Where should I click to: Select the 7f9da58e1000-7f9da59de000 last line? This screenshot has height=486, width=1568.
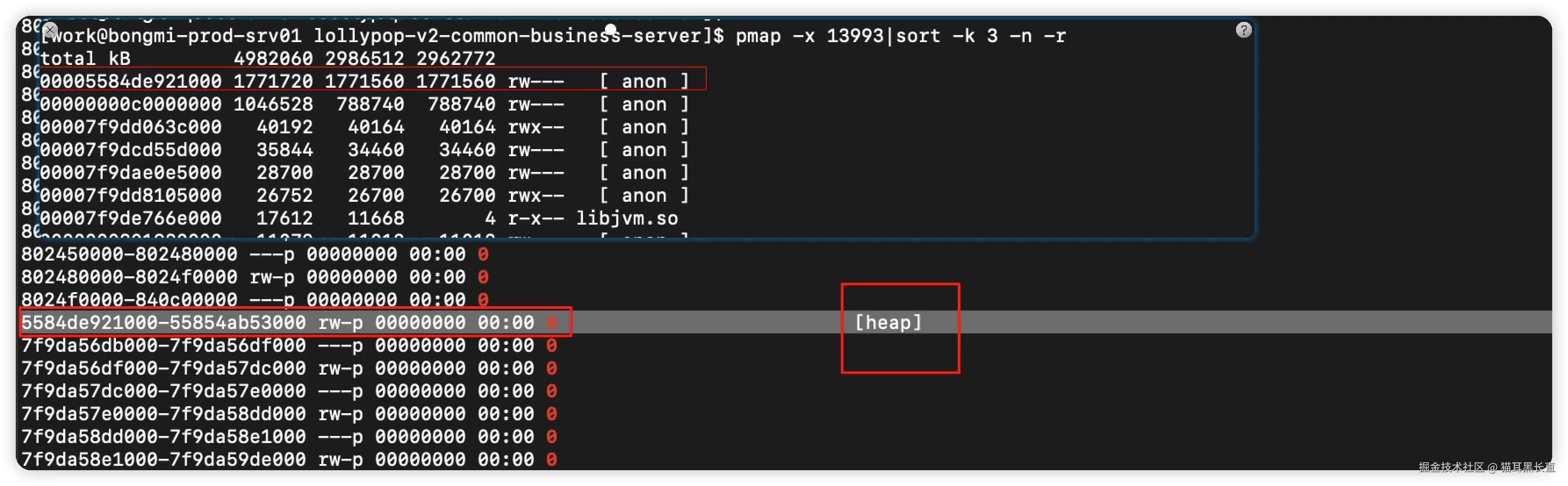[289, 459]
